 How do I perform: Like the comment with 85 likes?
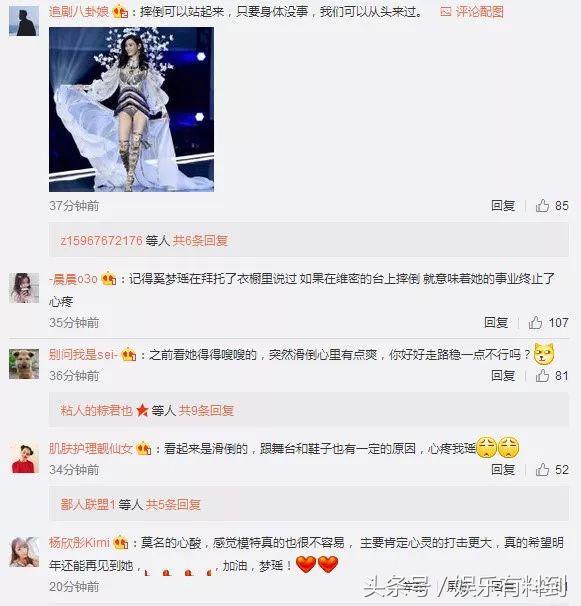[x=542, y=206]
